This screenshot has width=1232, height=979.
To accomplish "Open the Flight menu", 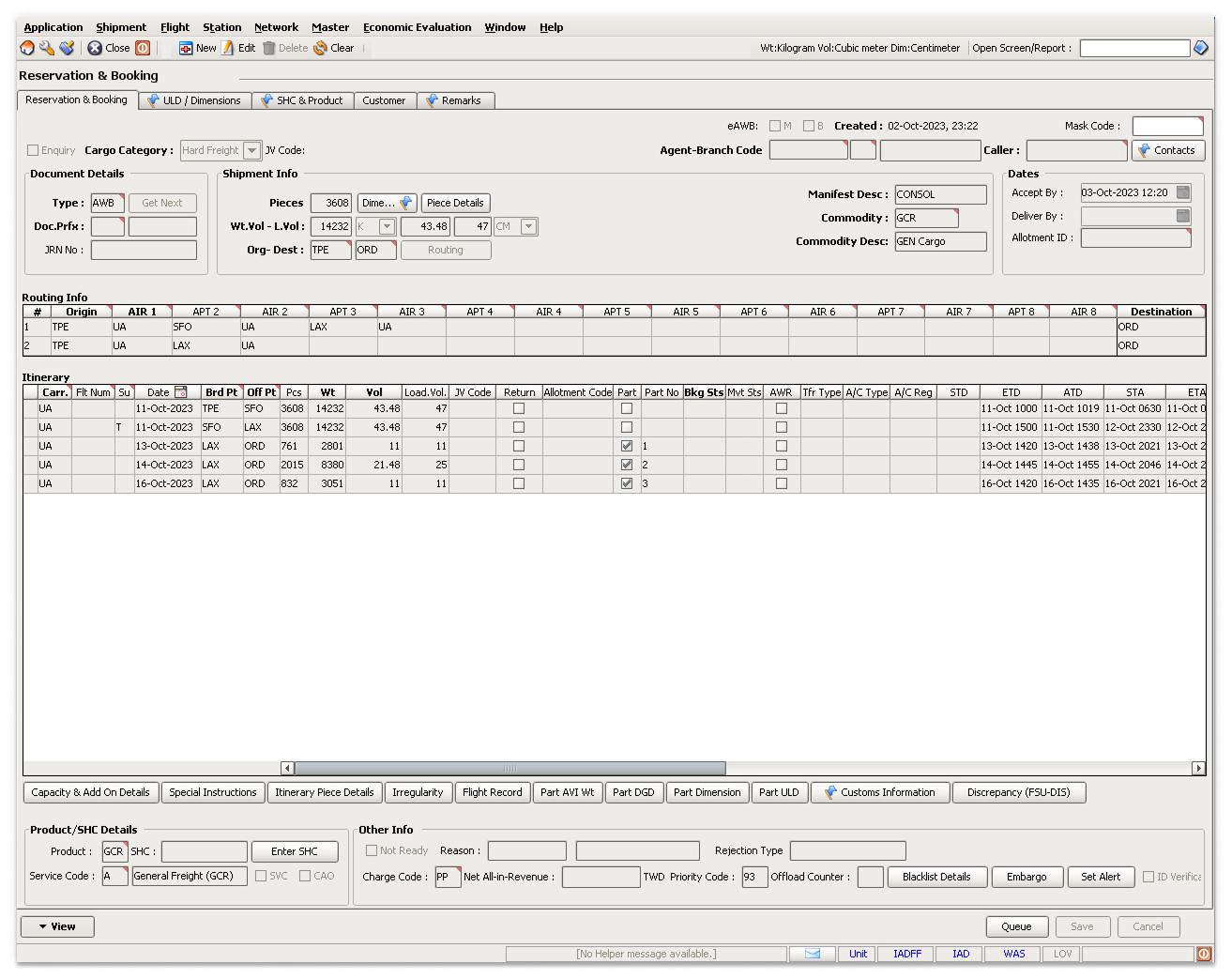I will (175, 27).
